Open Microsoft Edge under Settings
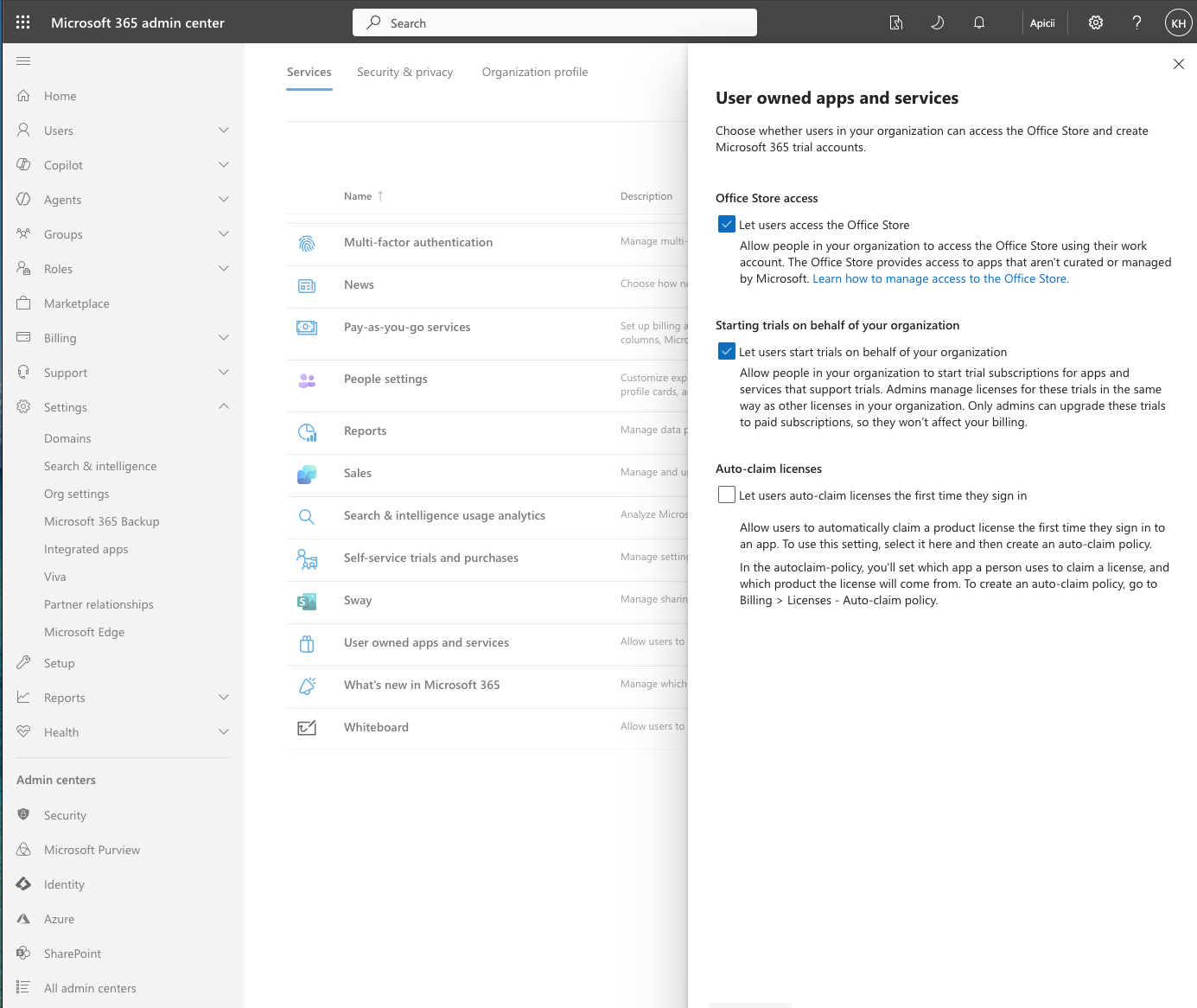This screenshot has height=1008, width=1197. coord(84,632)
